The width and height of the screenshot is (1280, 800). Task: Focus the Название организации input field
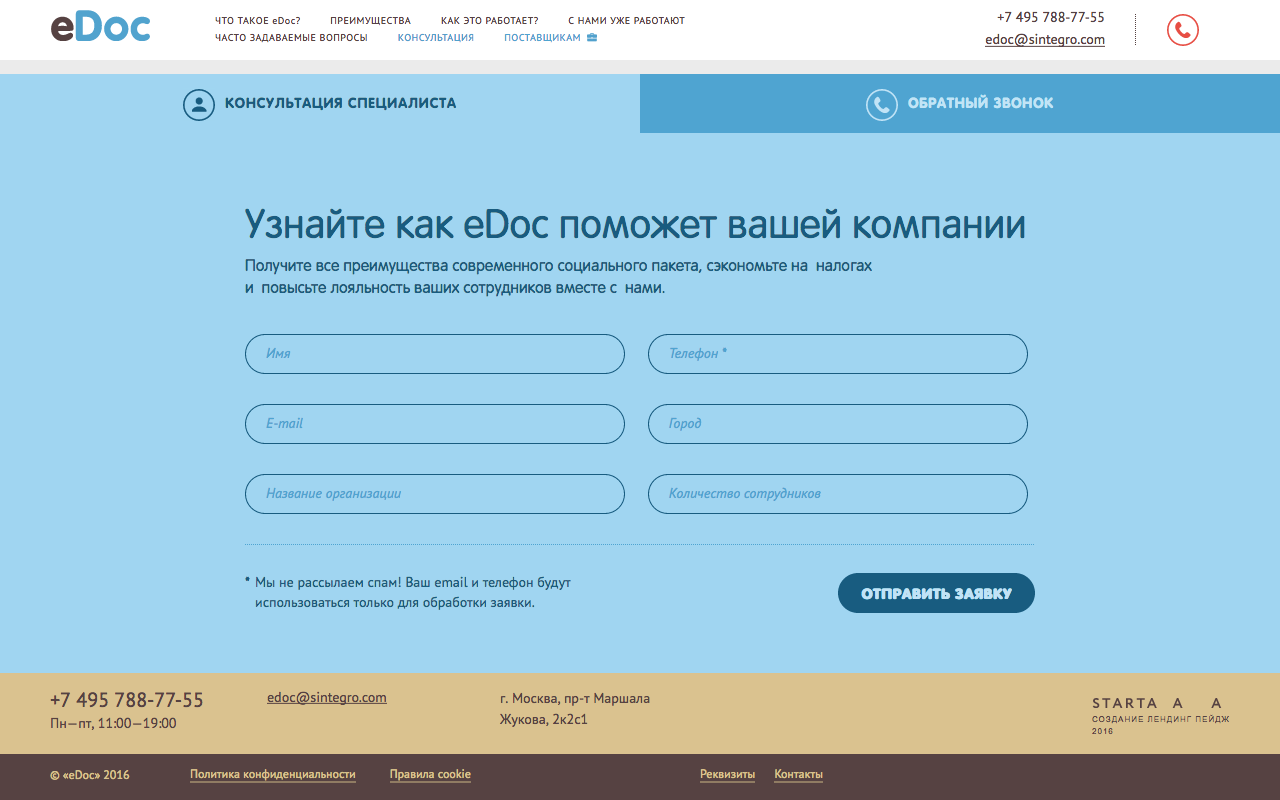pos(435,494)
